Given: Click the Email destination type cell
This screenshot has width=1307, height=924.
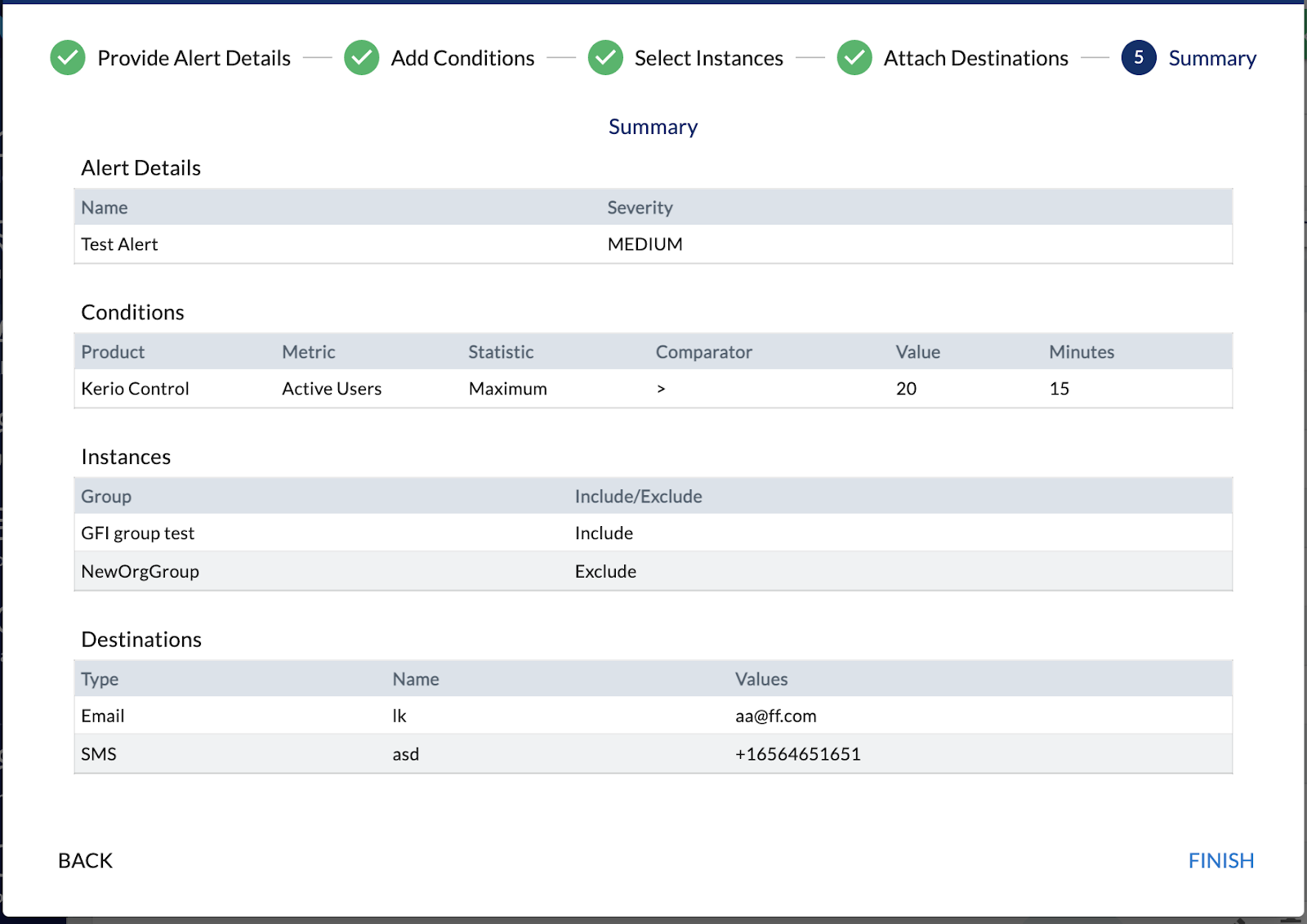Looking at the screenshot, I should [102, 716].
